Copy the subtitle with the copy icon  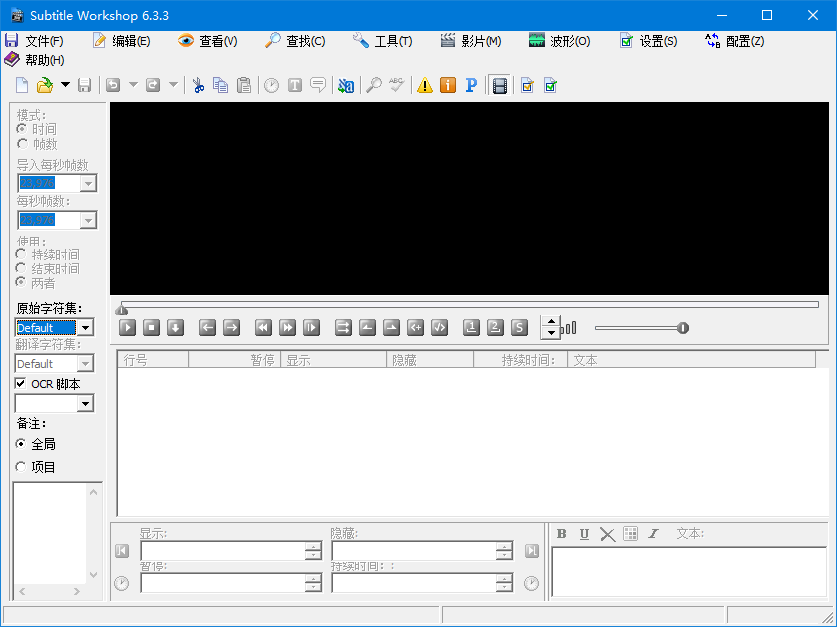pos(220,85)
